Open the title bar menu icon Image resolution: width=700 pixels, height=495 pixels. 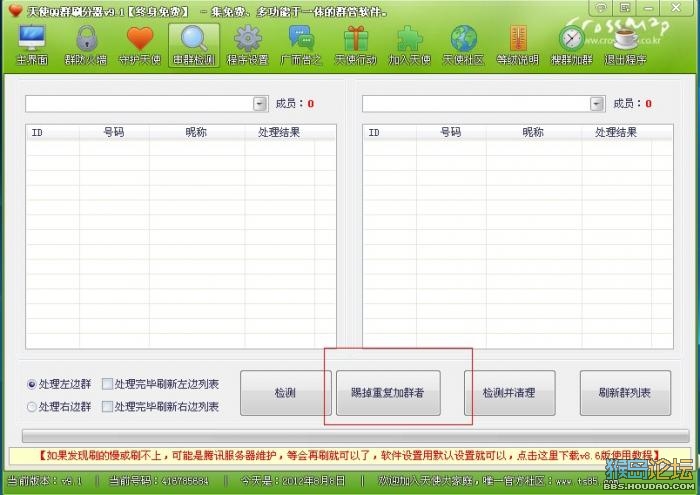(625, 8)
